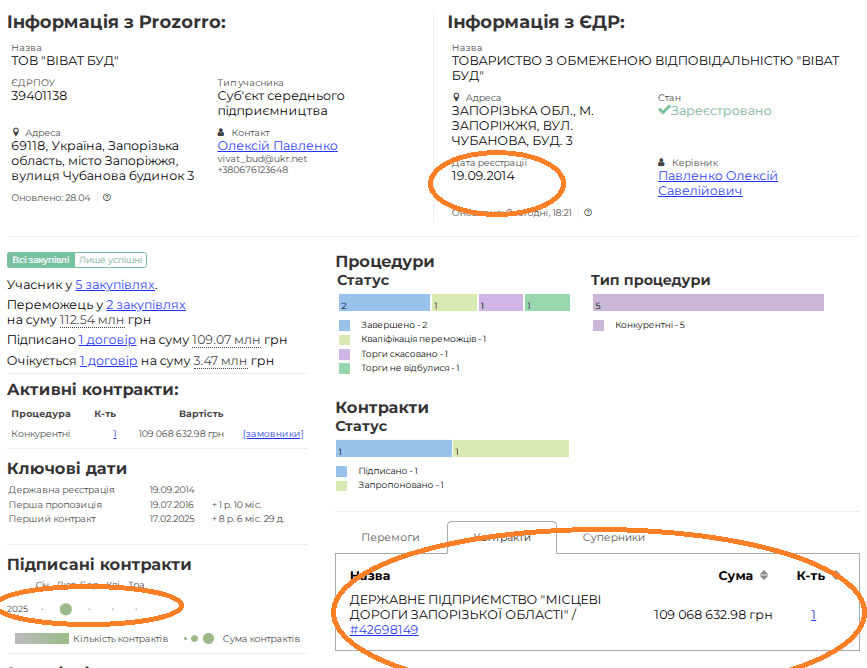Screen dimensions: 867x668
Task: Click the blue 'Завершено' status bar segment
Action: [384, 303]
